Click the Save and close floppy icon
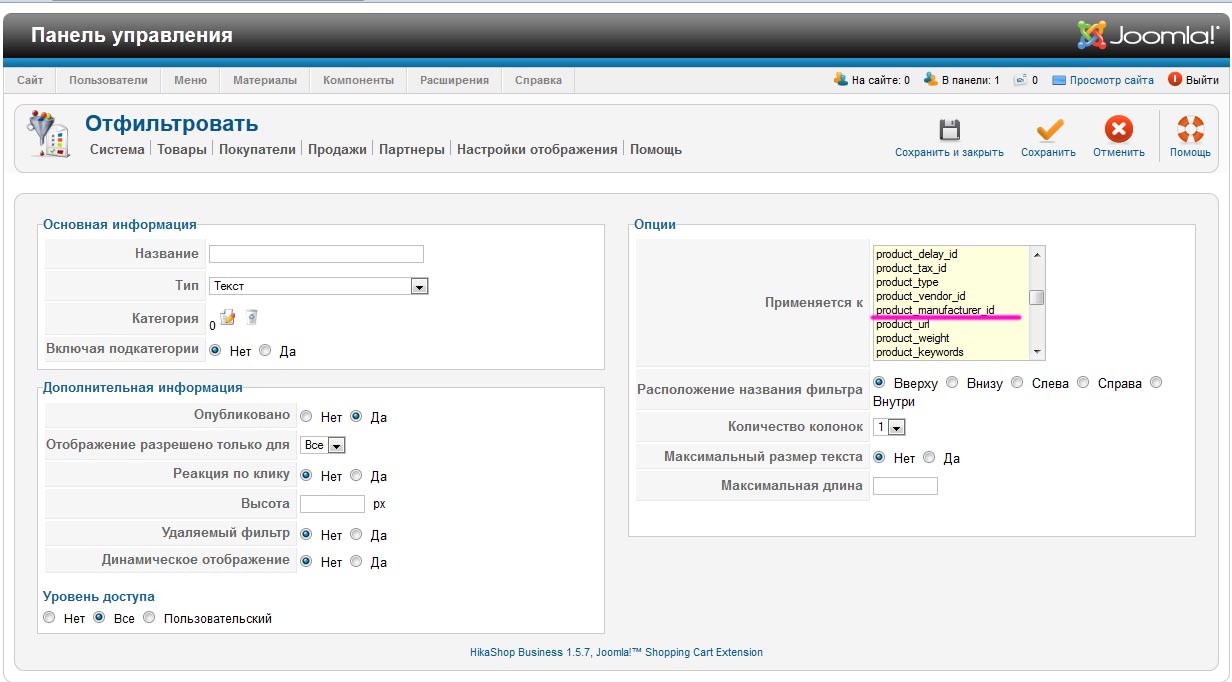1232x682 pixels. tap(949, 130)
